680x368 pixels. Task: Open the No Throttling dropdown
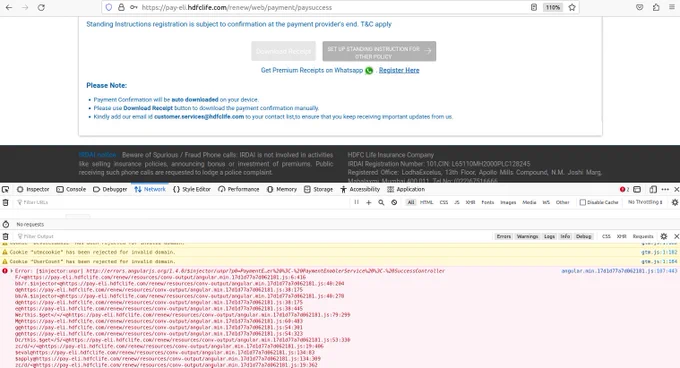pos(645,202)
